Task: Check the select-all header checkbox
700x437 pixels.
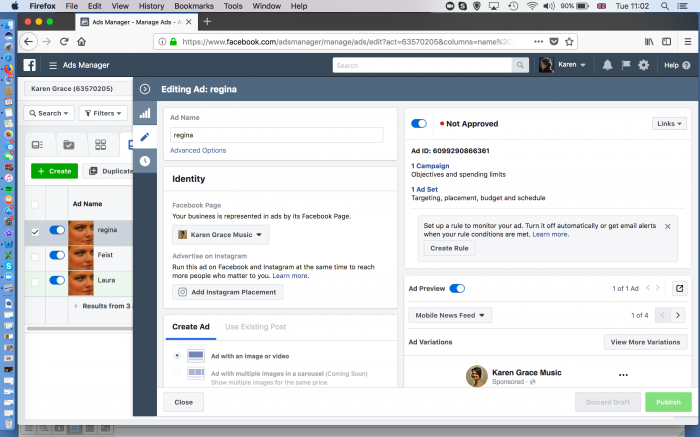Action: (35, 204)
